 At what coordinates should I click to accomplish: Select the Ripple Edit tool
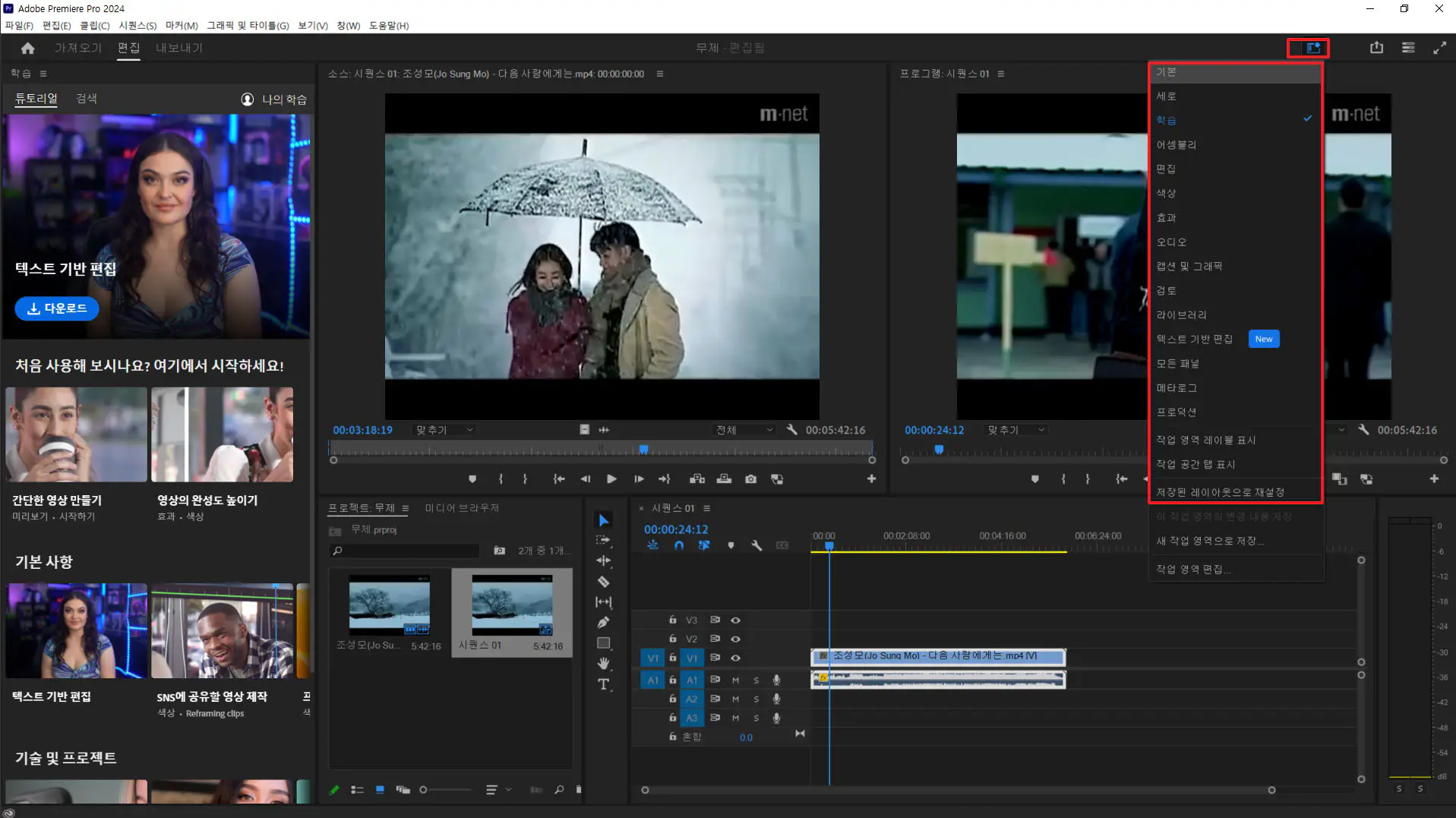[x=604, y=561]
